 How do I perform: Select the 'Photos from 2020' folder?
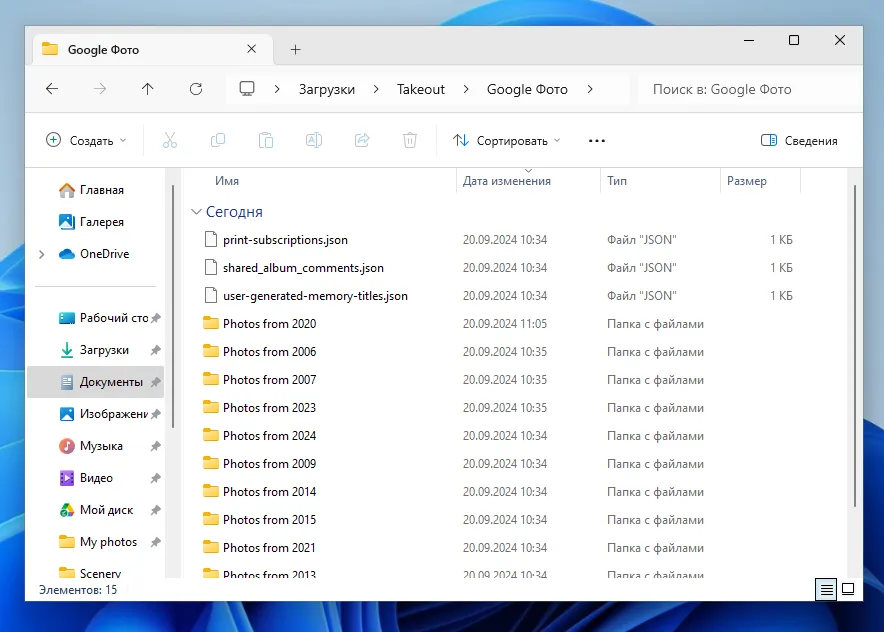(269, 324)
